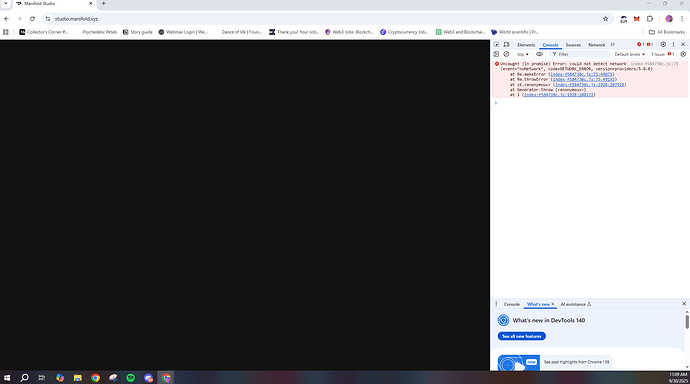The height and width of the screenshot is (384, 690).
Task: Open console settings gear icon
Action: click(683, 54)
